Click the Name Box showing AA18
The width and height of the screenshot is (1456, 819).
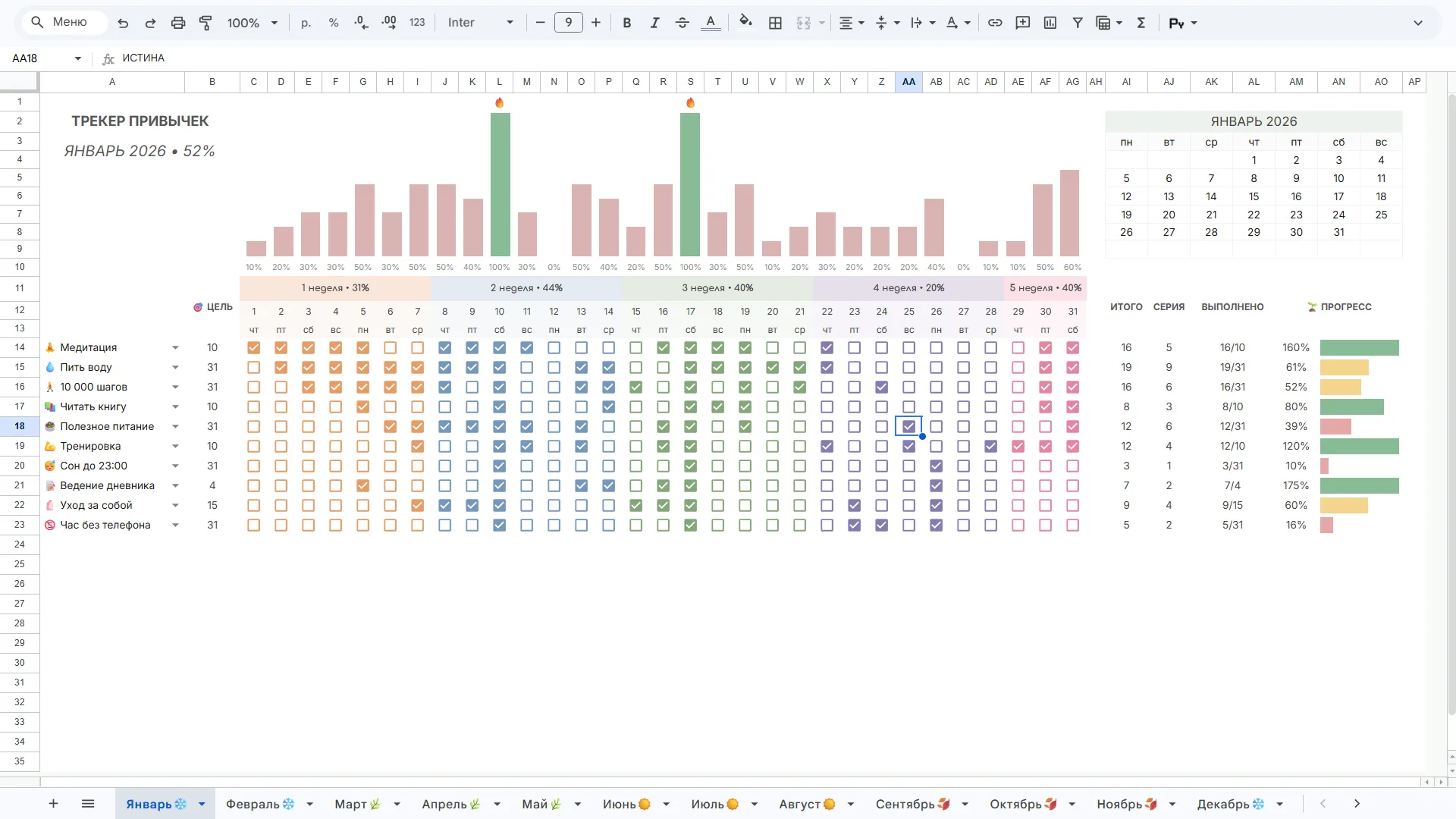[44, 58]
